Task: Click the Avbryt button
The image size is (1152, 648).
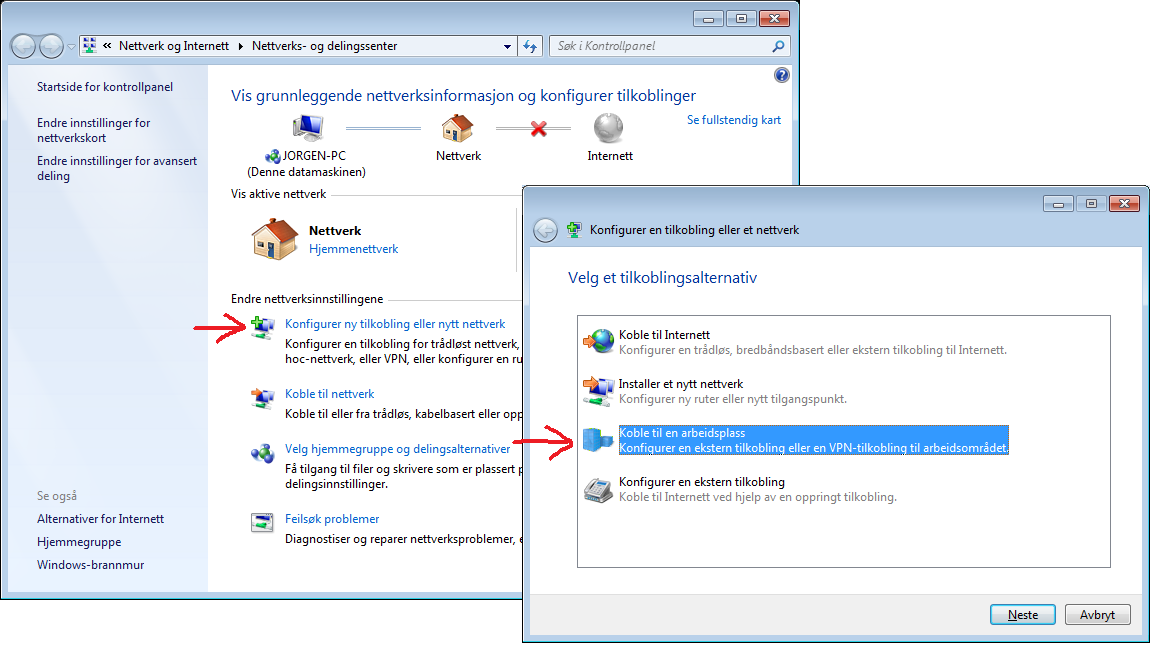Action: click(x=1097, y=614)
